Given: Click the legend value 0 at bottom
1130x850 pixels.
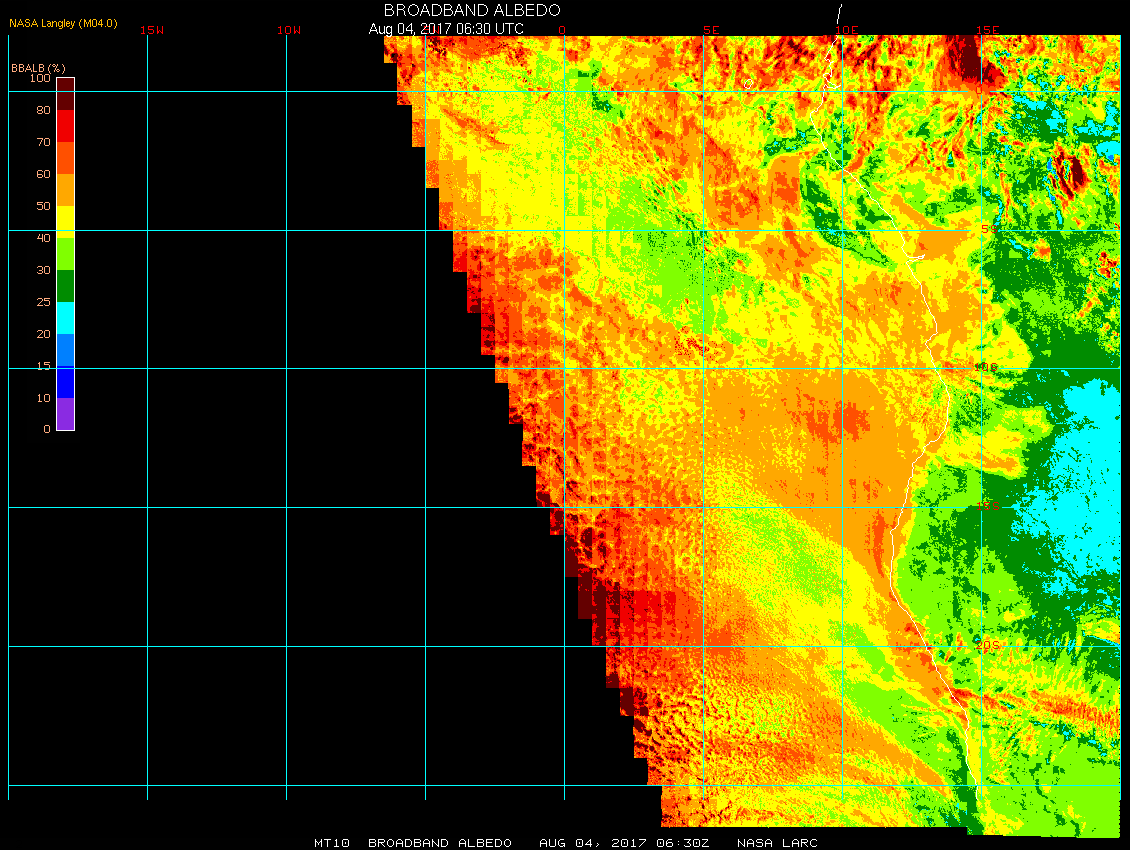Looking at the screenshot, I should [x=47, y=429].
